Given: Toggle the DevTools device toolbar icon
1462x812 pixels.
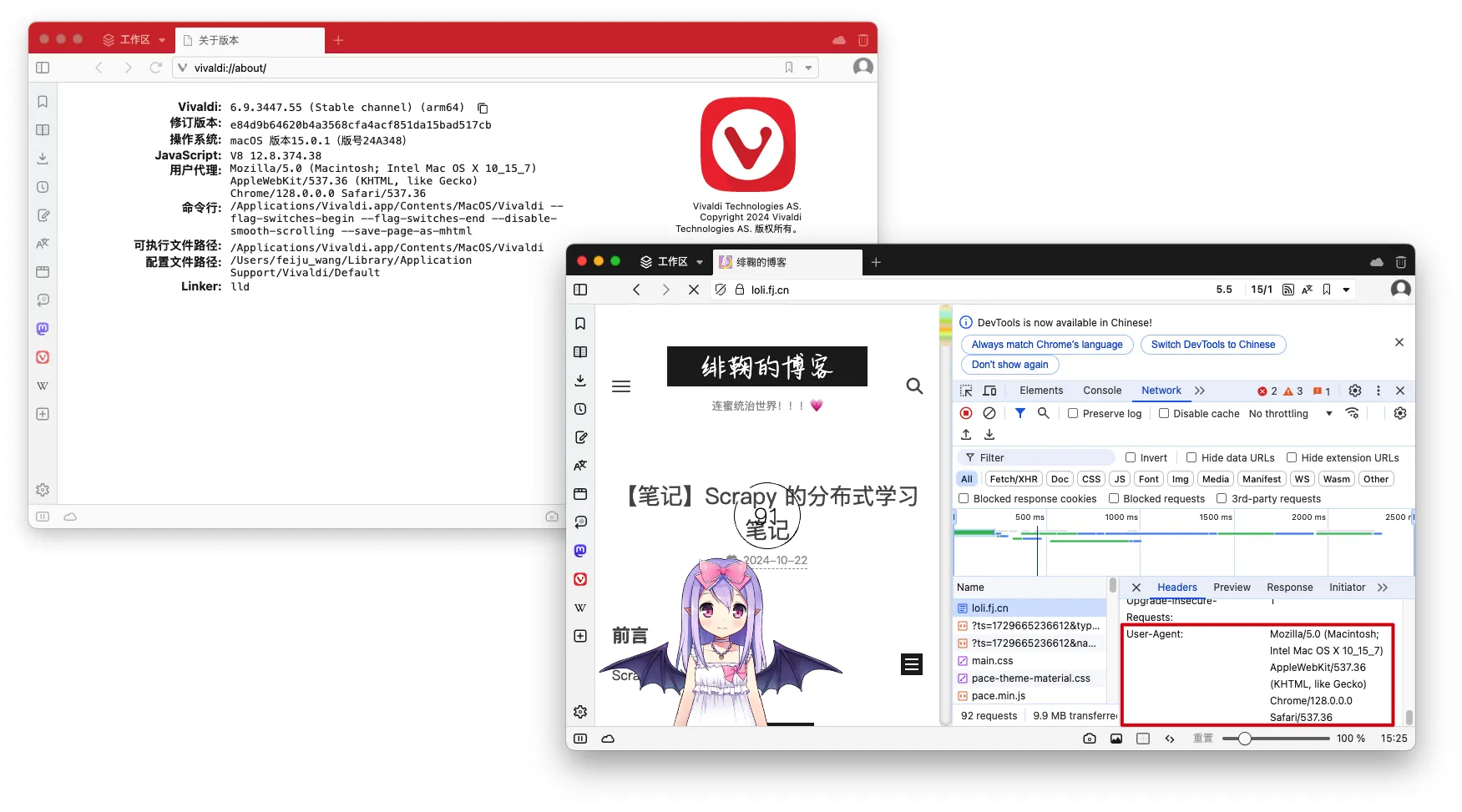Looking at the screenshot, I should (990, 391).
